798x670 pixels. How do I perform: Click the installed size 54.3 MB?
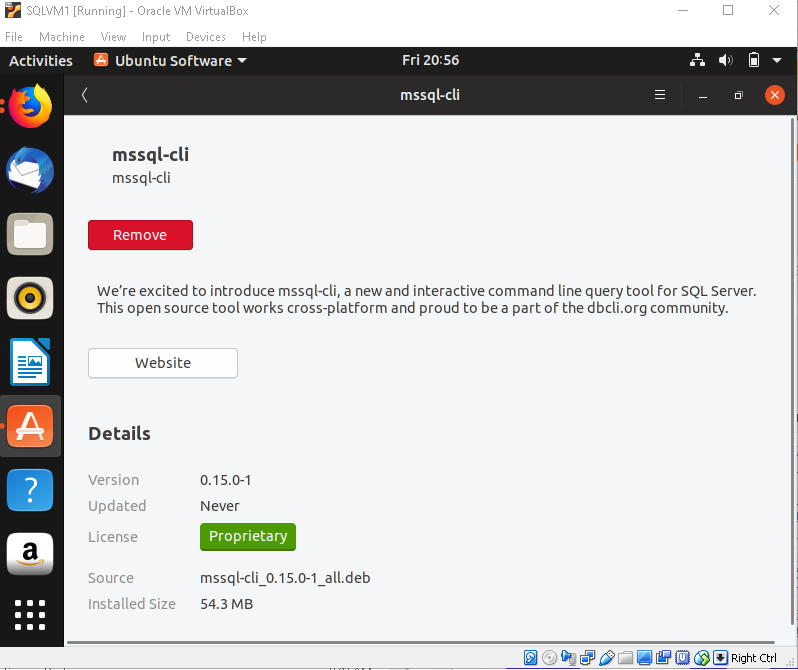[x=226, y=604]
